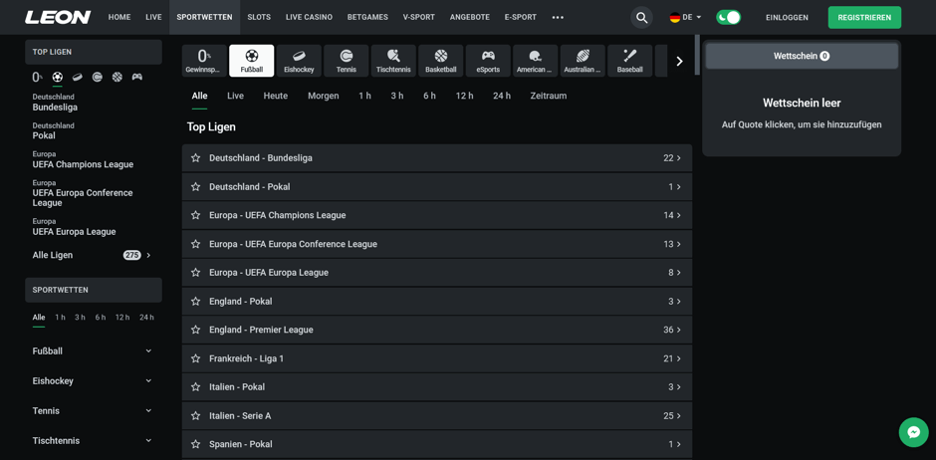Open the Wettschein betslip header
The image size is (936, 460).
tap(801, 56)
